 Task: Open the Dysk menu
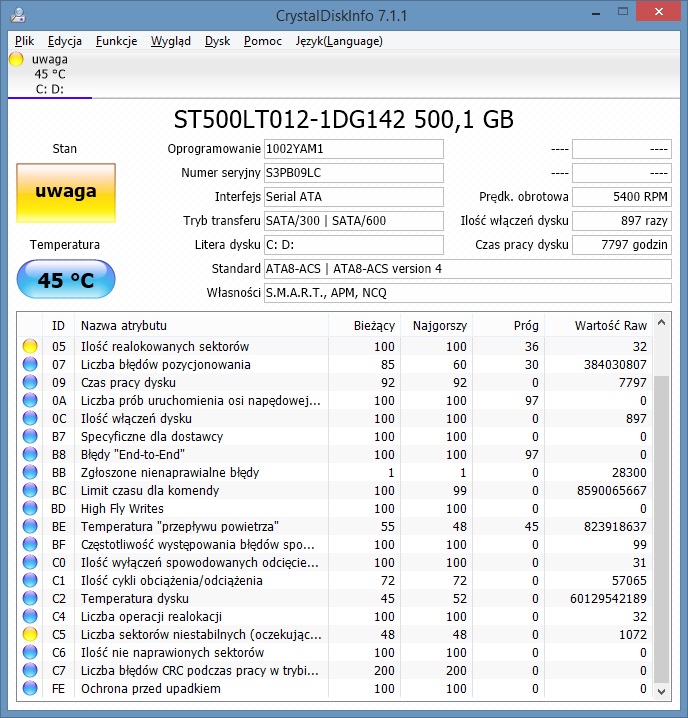[217, 41]
